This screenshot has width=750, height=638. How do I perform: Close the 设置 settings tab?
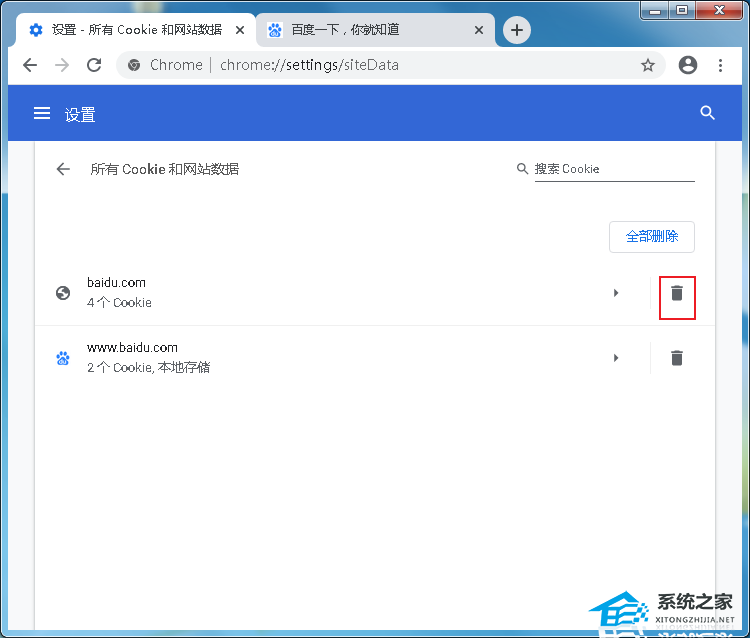(240, 30)
